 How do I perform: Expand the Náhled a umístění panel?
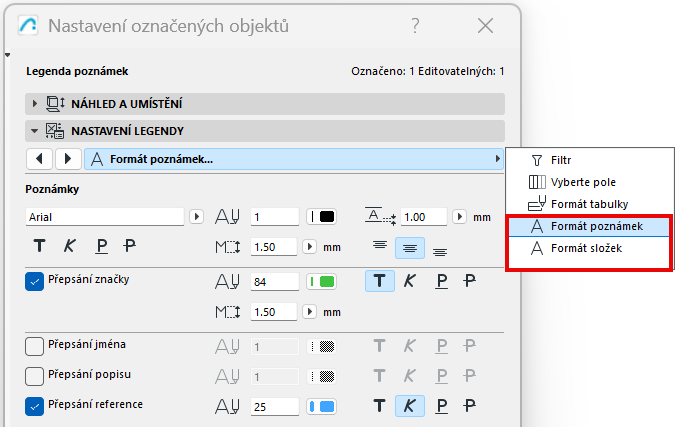[x=36, y=104]
